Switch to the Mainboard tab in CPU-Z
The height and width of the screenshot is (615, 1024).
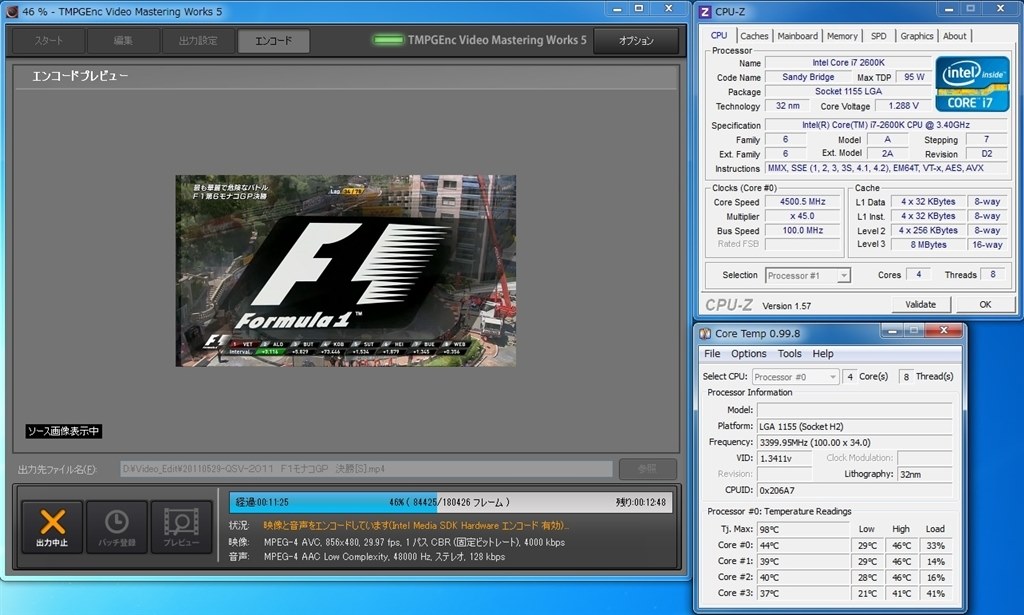pyautogui.click(x=797, y=36)
